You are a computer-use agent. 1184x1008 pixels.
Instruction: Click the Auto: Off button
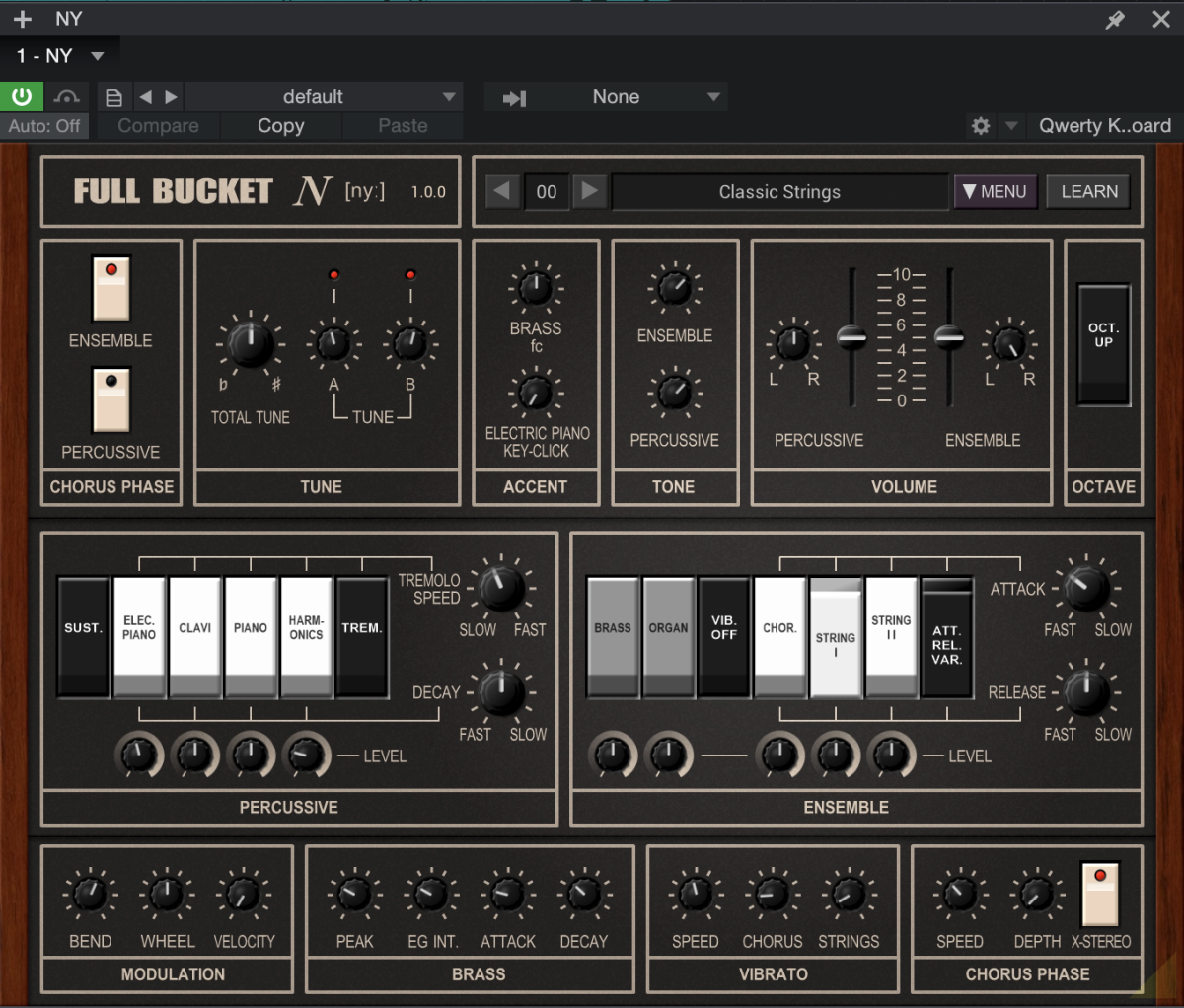point(44,126)
